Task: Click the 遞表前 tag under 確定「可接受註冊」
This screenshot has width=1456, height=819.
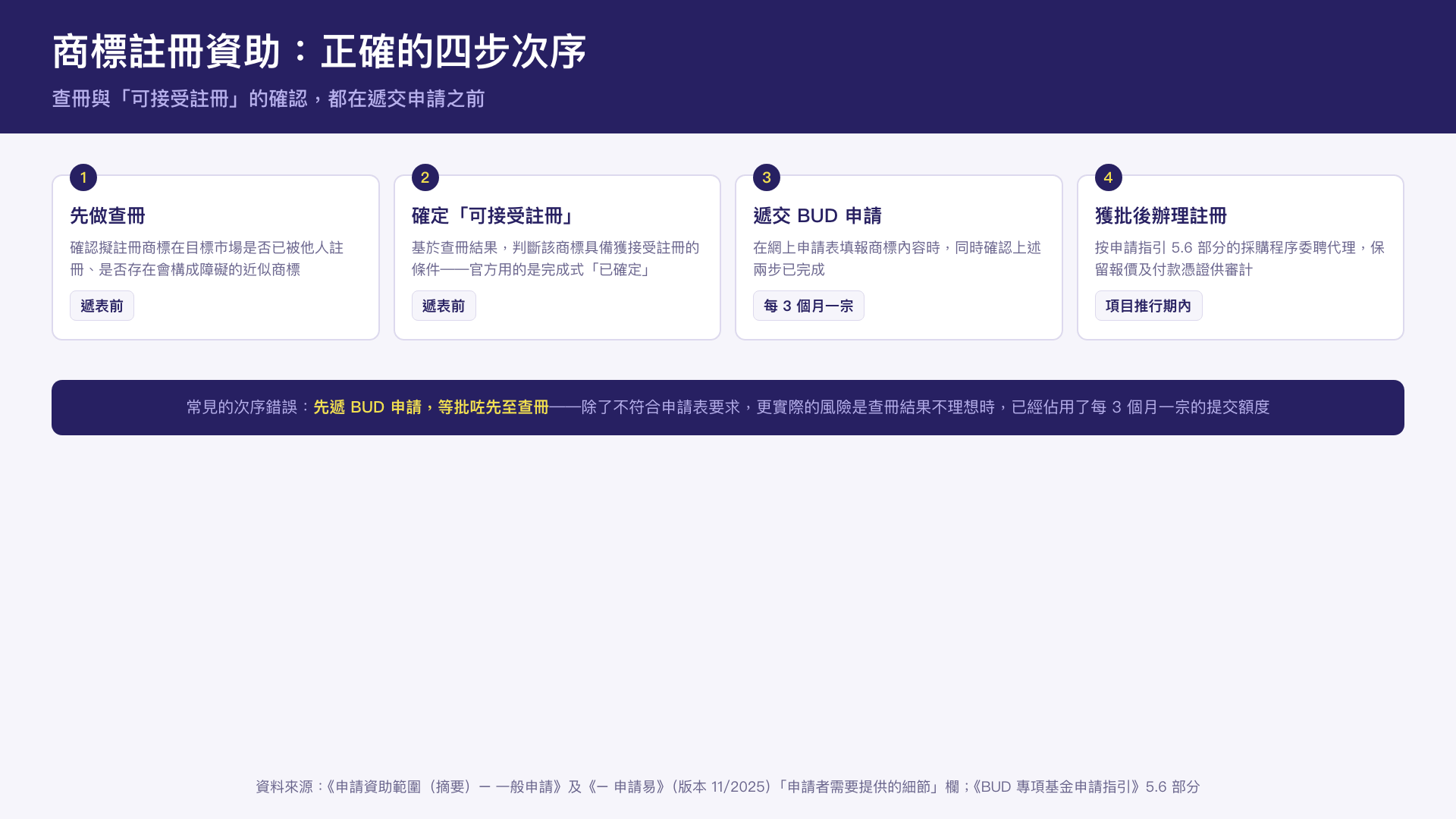Action: 444,306
